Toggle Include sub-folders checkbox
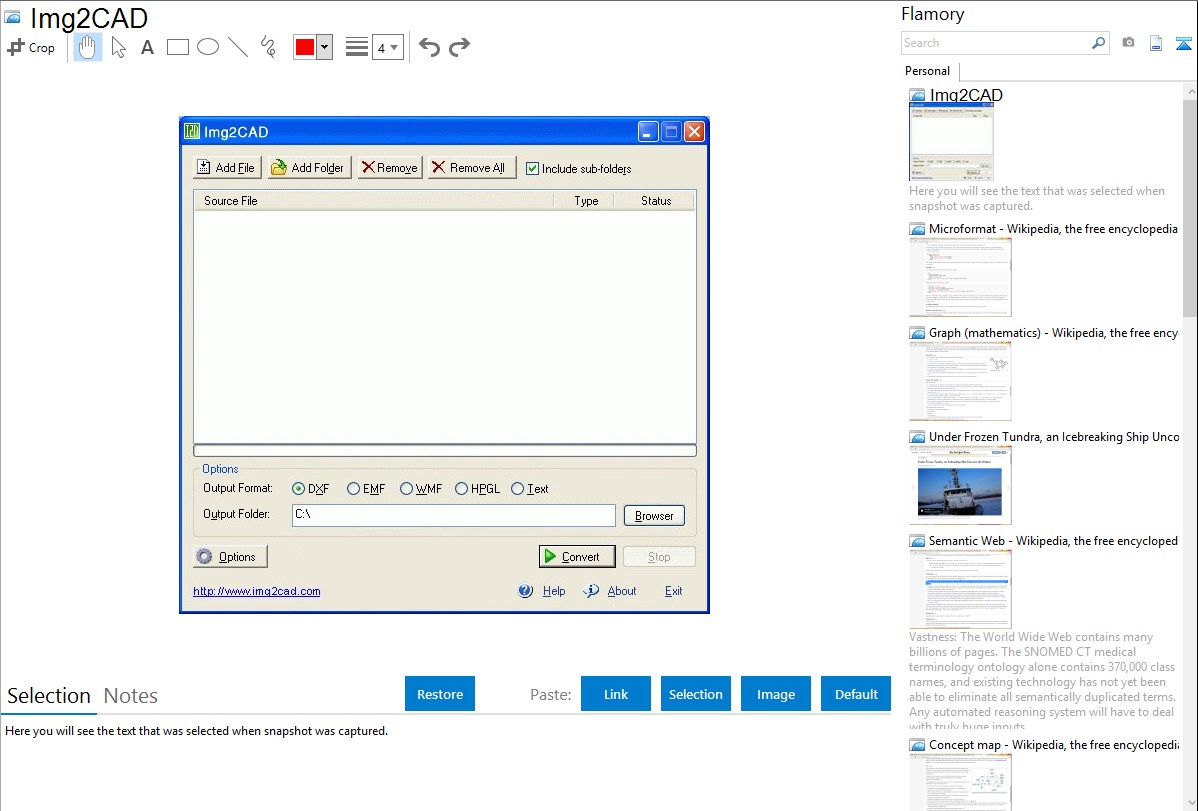The width and height of the screenshot is (1198, 811). (x=533, y=169)
